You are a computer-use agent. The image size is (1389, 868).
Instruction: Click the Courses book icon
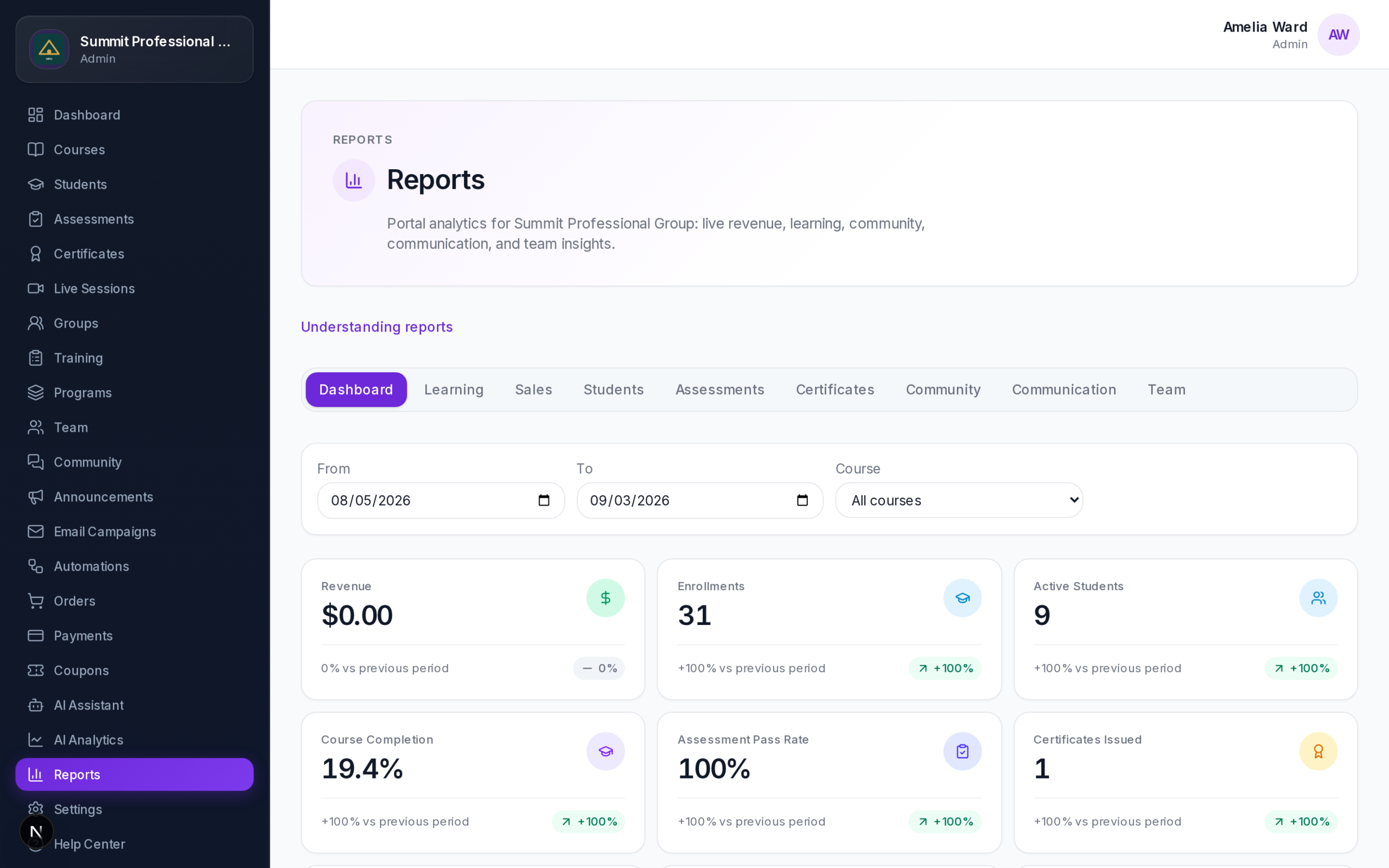click(36, 150)
